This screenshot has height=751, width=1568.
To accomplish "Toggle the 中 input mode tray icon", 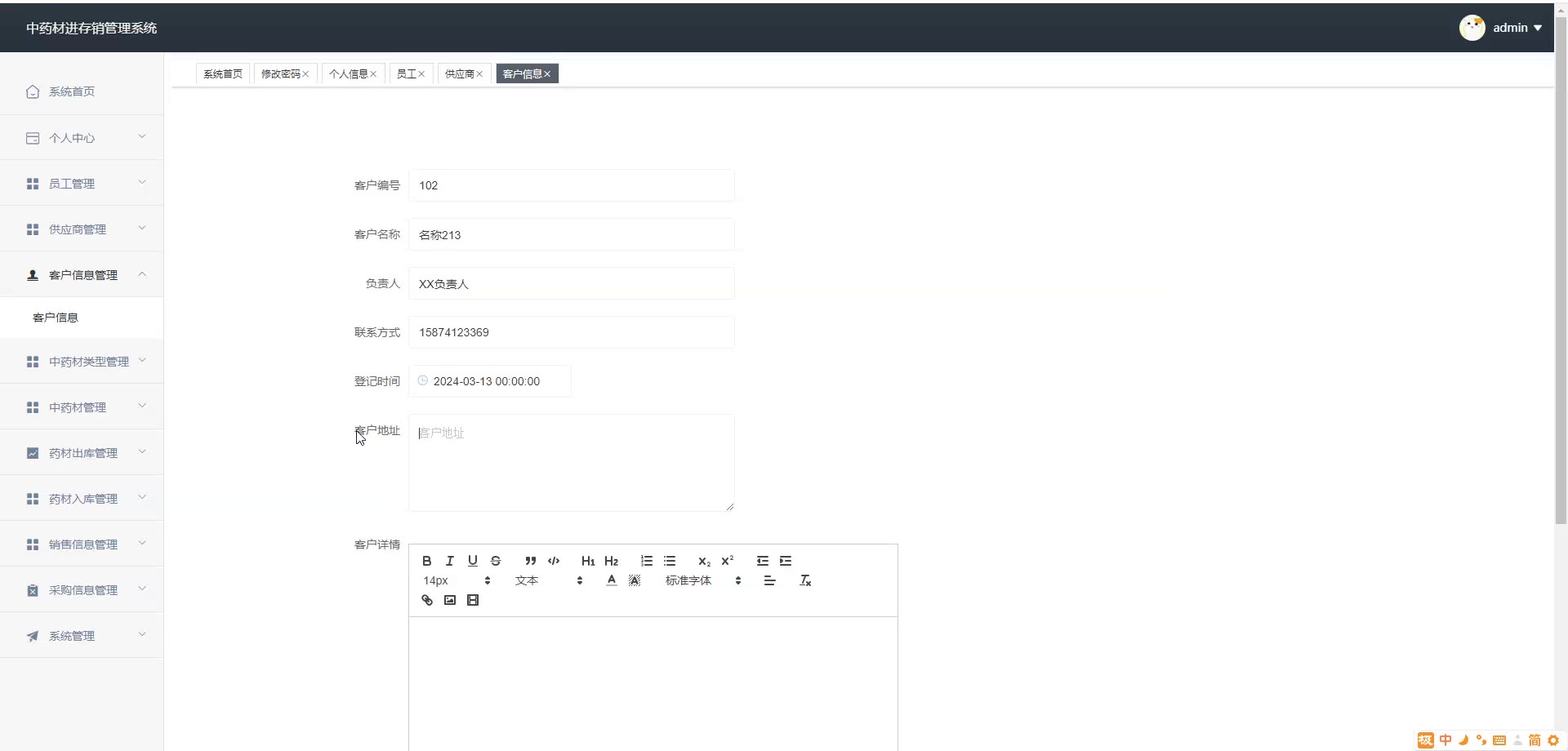I will pos(1445,740).
